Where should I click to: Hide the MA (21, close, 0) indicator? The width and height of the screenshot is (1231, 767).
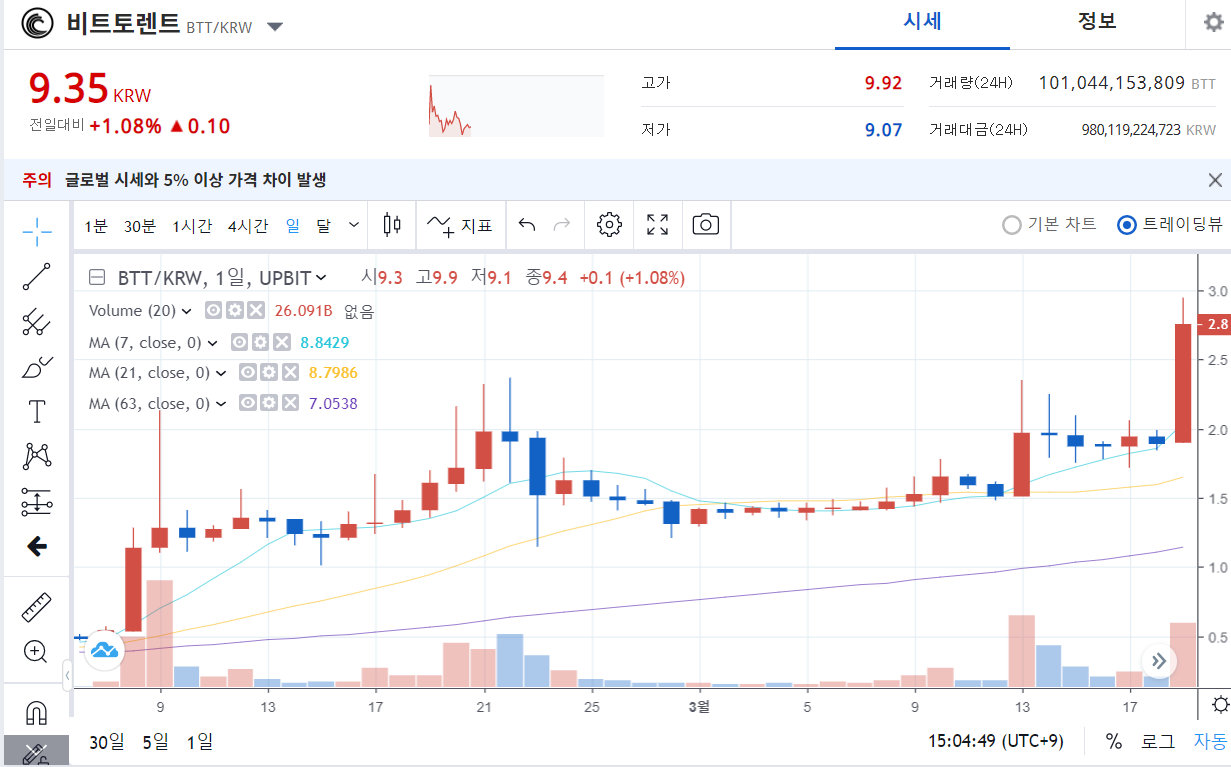247,373
